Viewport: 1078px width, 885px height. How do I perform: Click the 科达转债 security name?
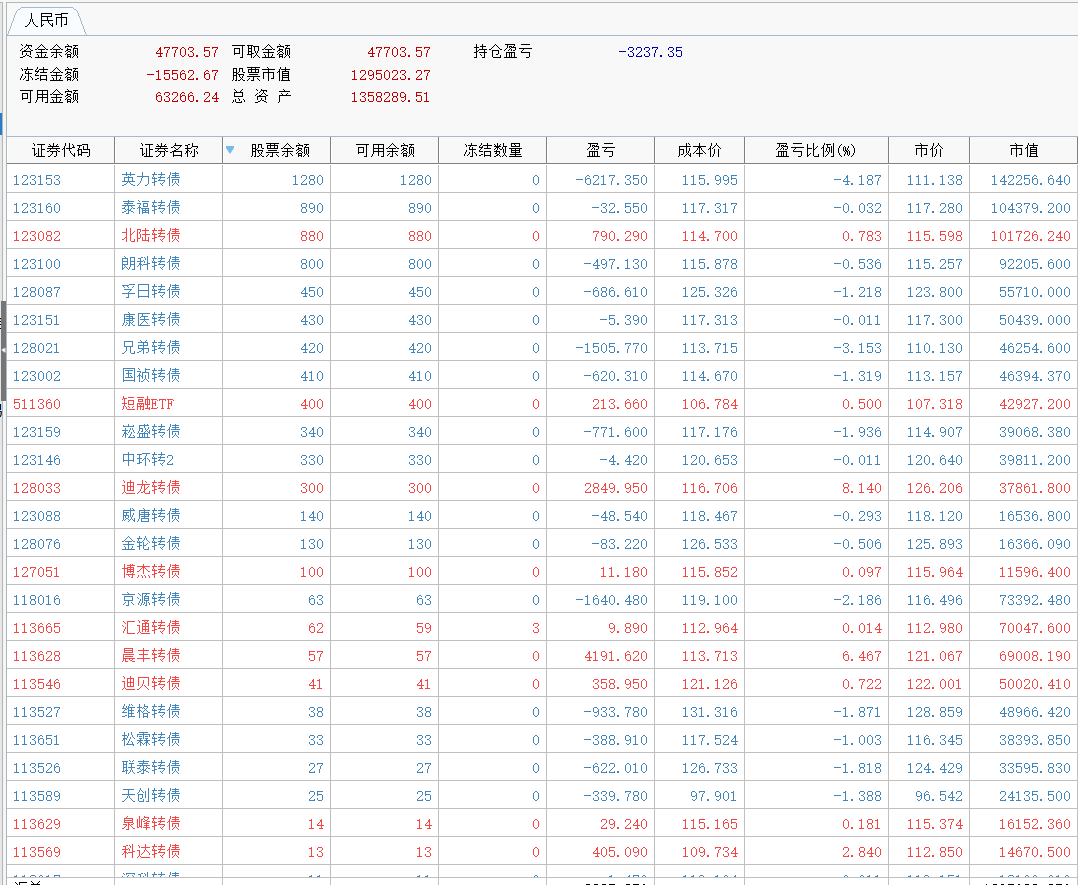(x=150, y=852)
